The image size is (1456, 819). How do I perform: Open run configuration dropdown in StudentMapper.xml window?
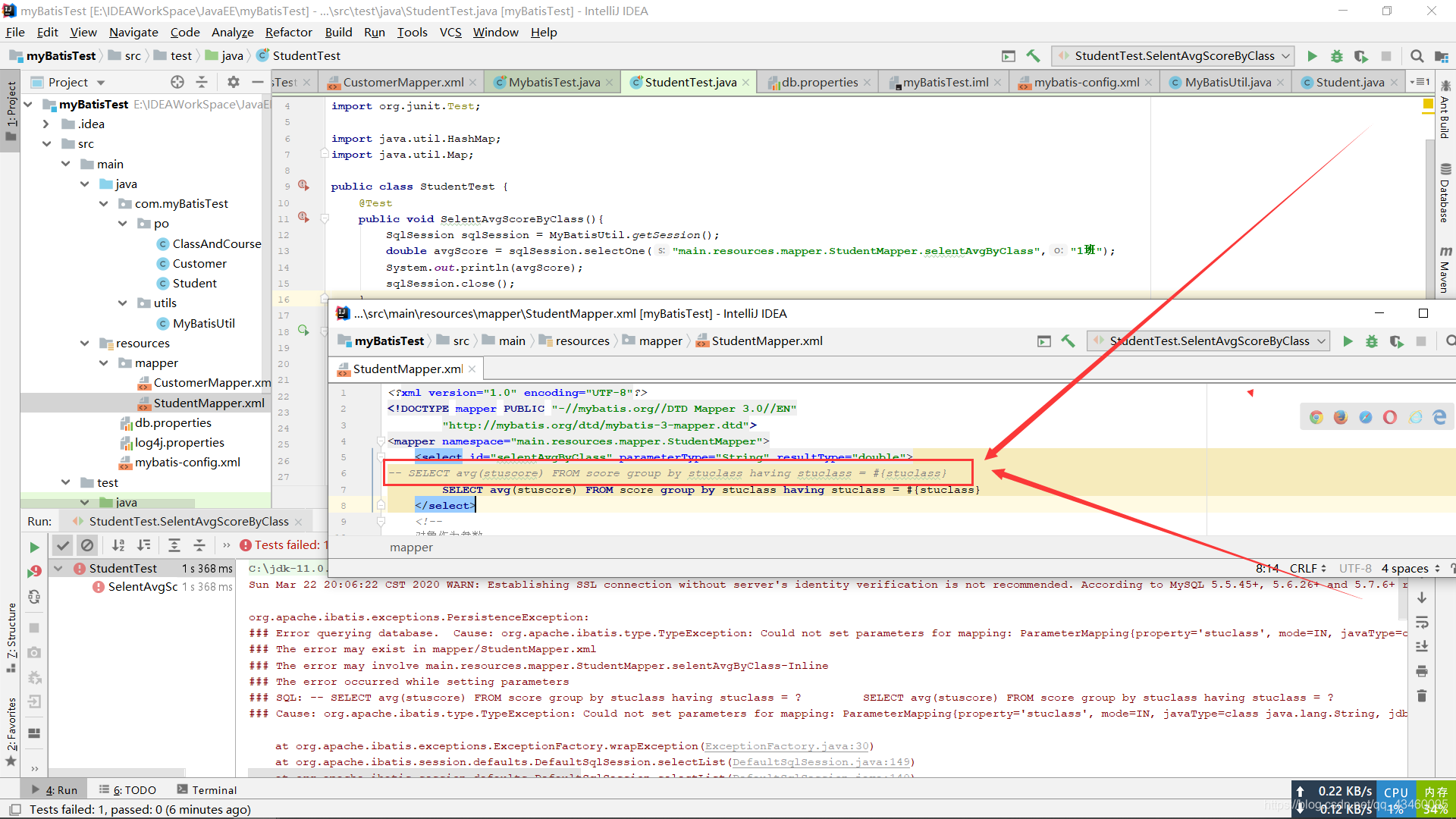click(1208, 341)
